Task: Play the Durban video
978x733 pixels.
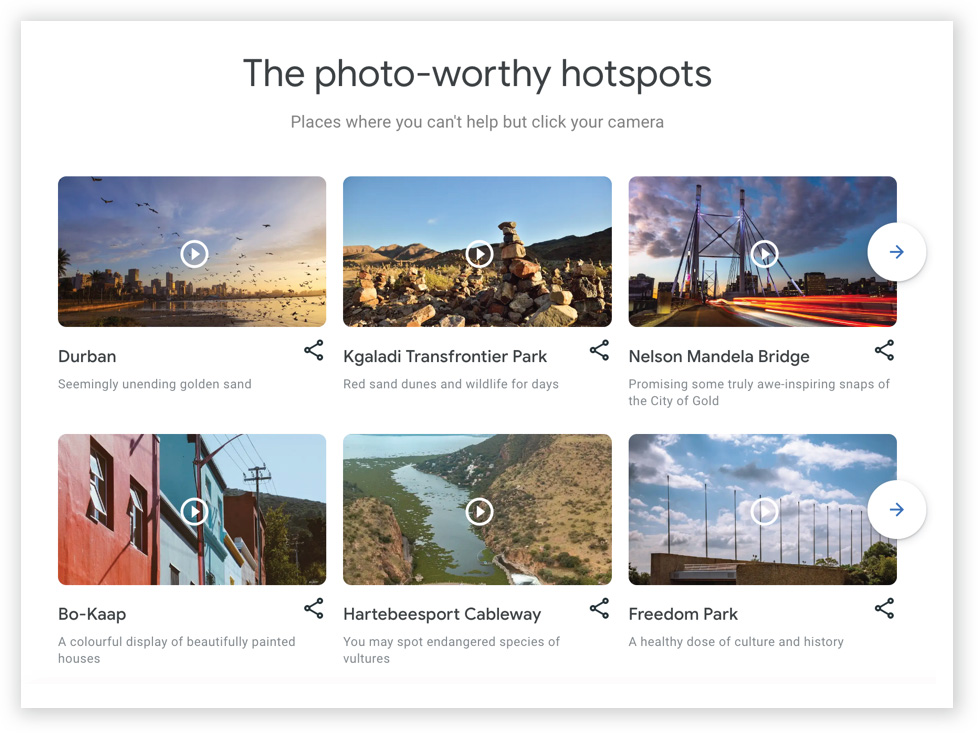Action: click(x=194, y=254)
